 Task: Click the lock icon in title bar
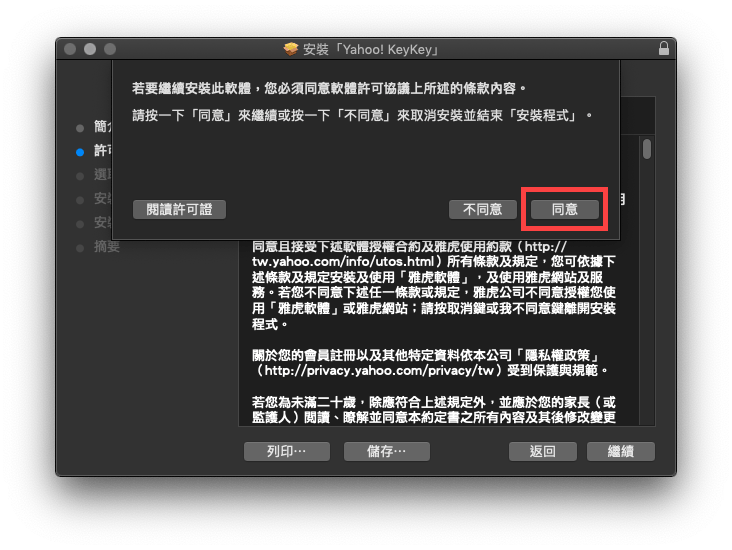pyautogui.click(x=663, y=48)
